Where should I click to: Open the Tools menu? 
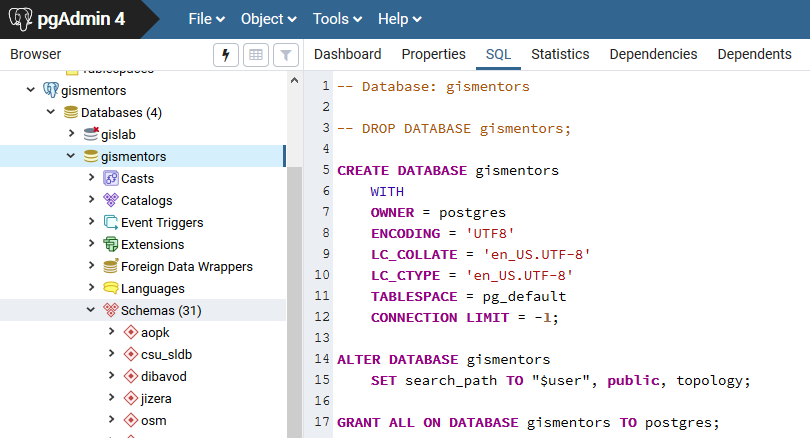coord(337,19)
